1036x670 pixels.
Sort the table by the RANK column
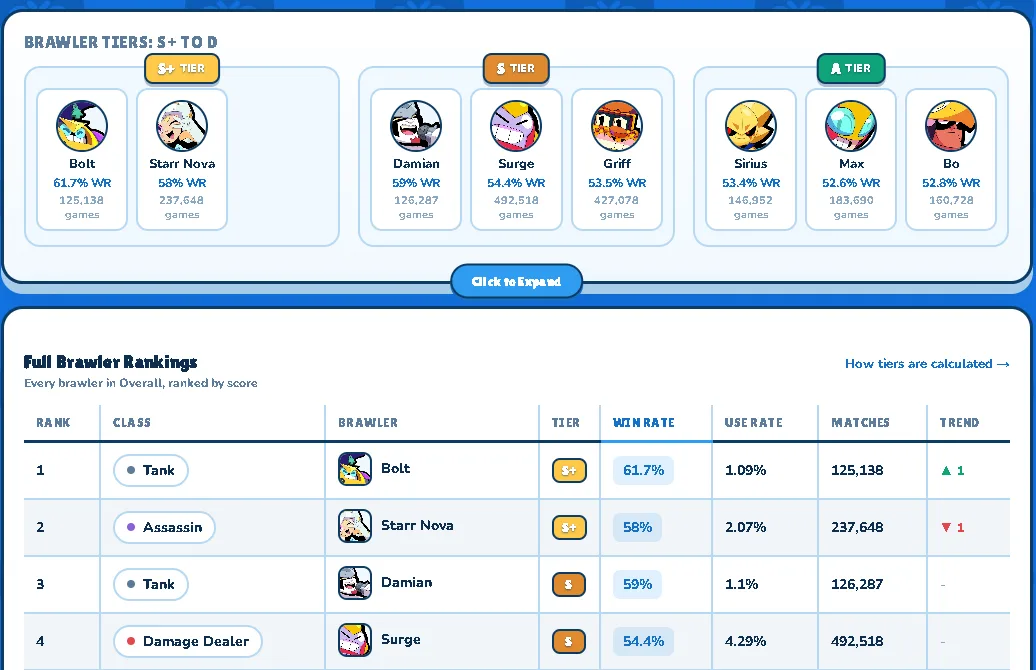pyautogui.click(x=54, y=422)
